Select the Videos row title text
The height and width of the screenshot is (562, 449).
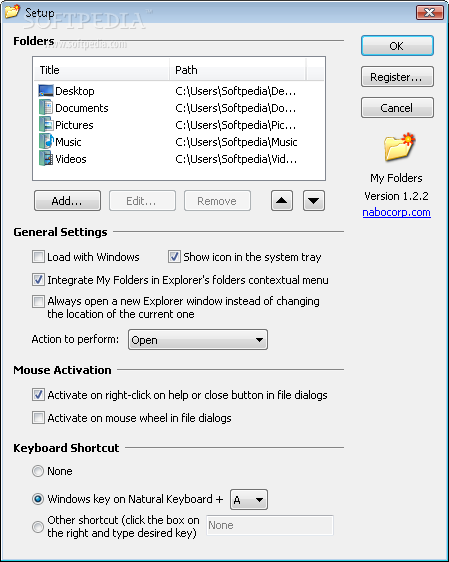tap(71, 159)
